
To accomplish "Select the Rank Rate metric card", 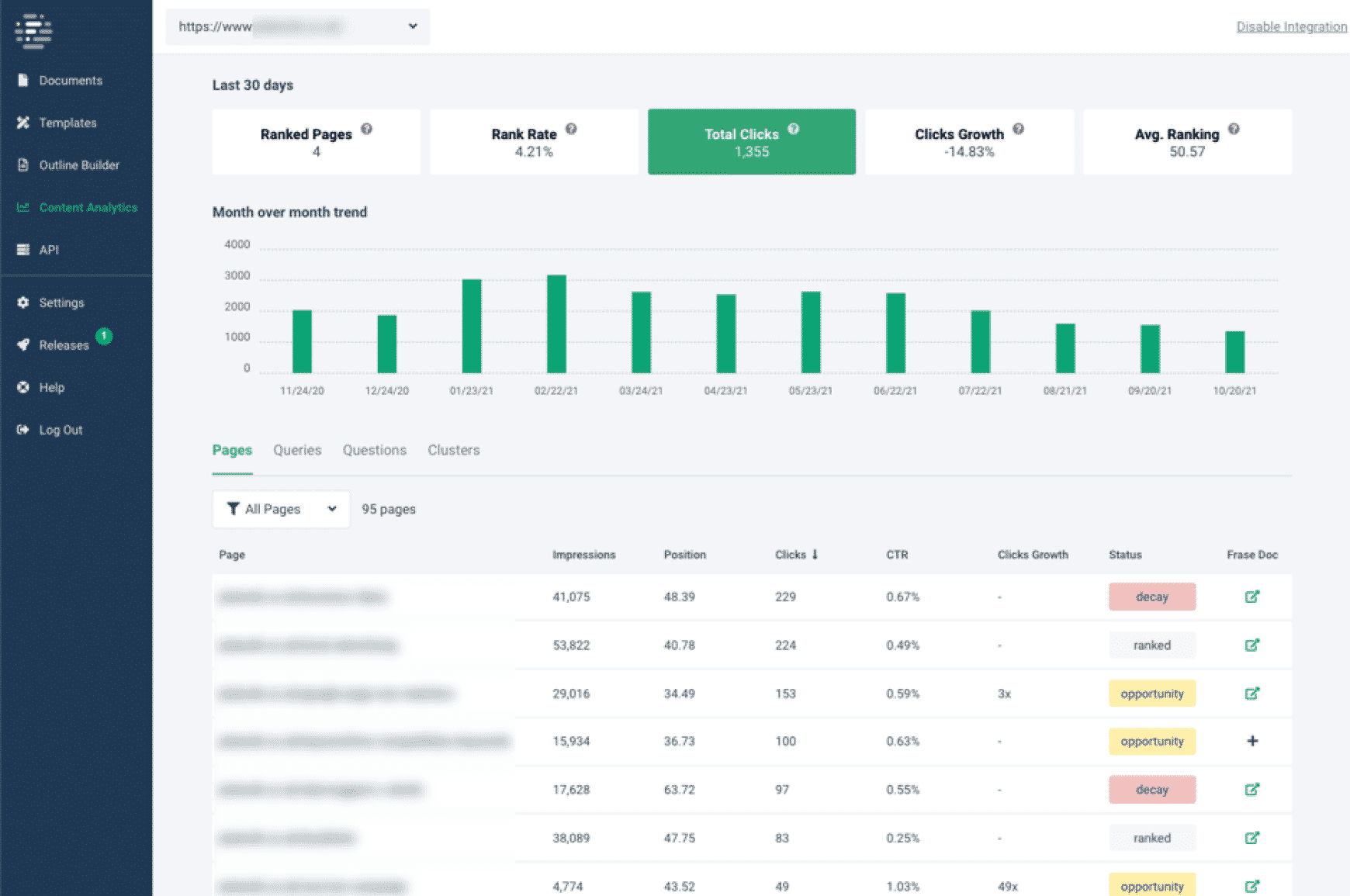I will tap(534, 142).
